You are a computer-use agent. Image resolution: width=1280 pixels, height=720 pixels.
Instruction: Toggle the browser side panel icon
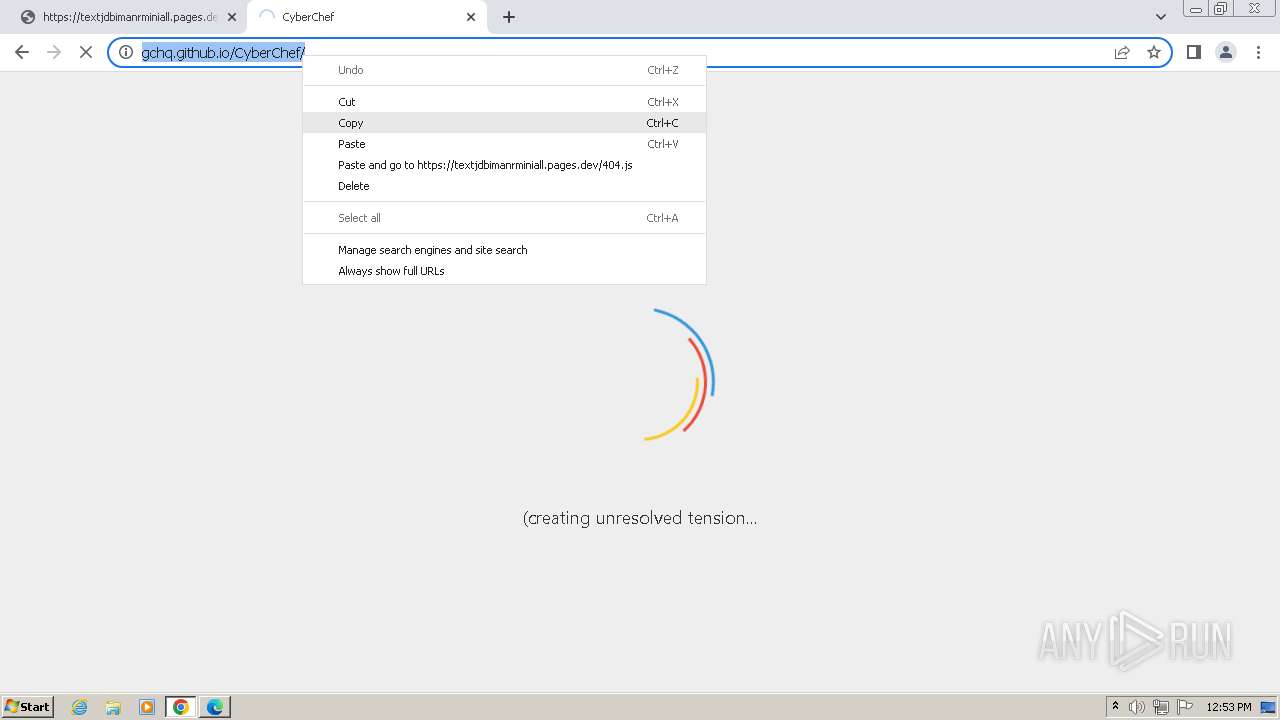click(1193, 52)
